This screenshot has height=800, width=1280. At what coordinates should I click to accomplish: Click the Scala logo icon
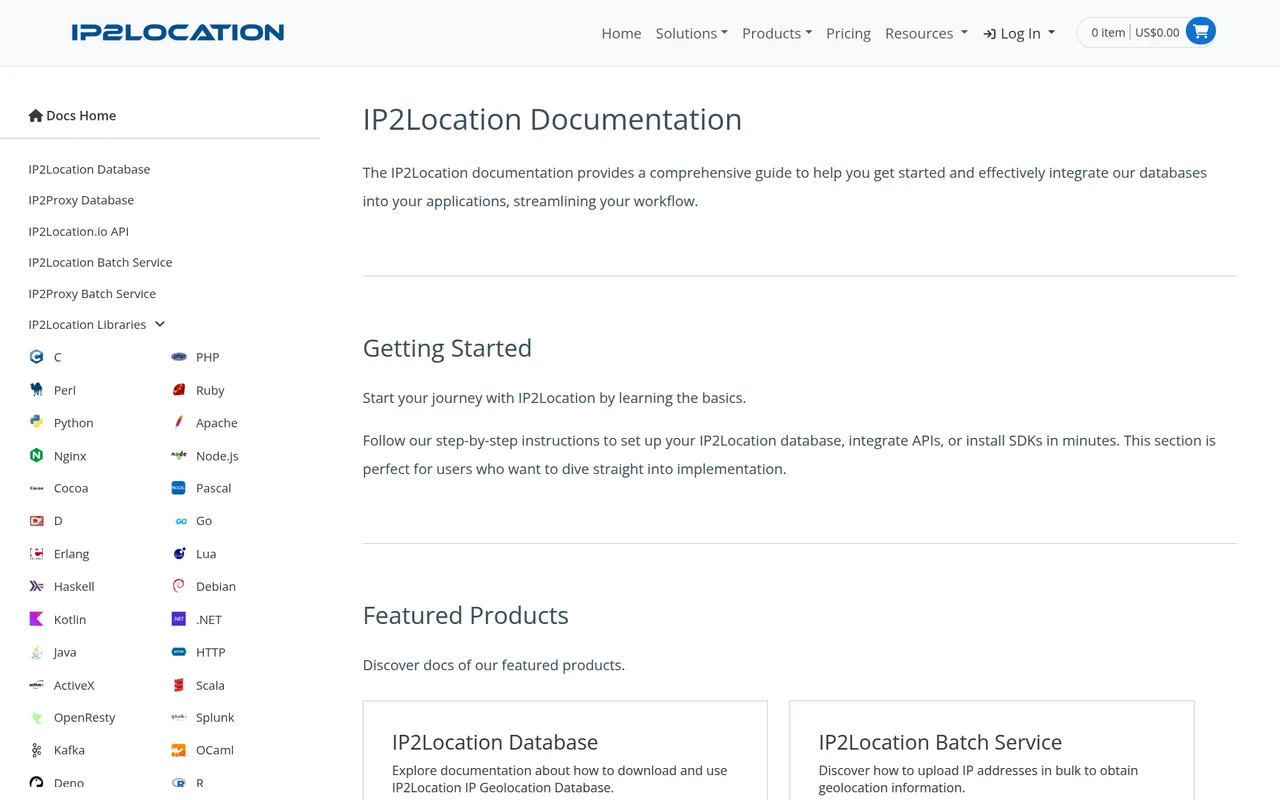click(179, 685)
